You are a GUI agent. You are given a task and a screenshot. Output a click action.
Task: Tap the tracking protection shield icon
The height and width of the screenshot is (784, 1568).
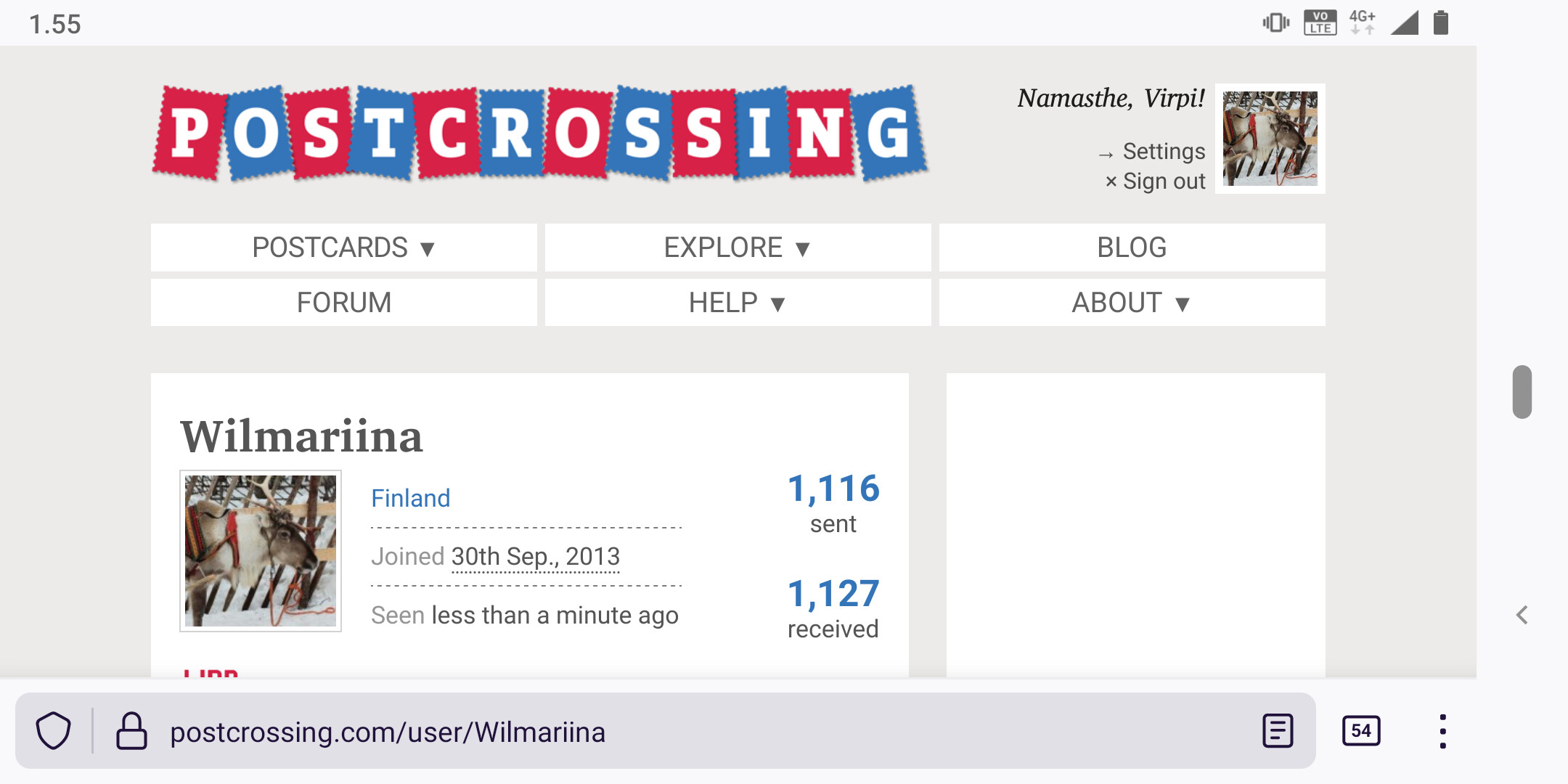click(54, 731)
